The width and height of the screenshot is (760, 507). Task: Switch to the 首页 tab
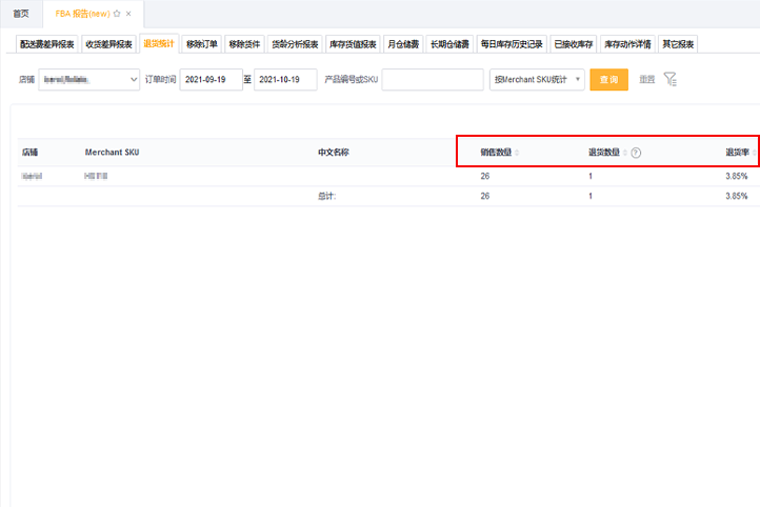(21, 14)
